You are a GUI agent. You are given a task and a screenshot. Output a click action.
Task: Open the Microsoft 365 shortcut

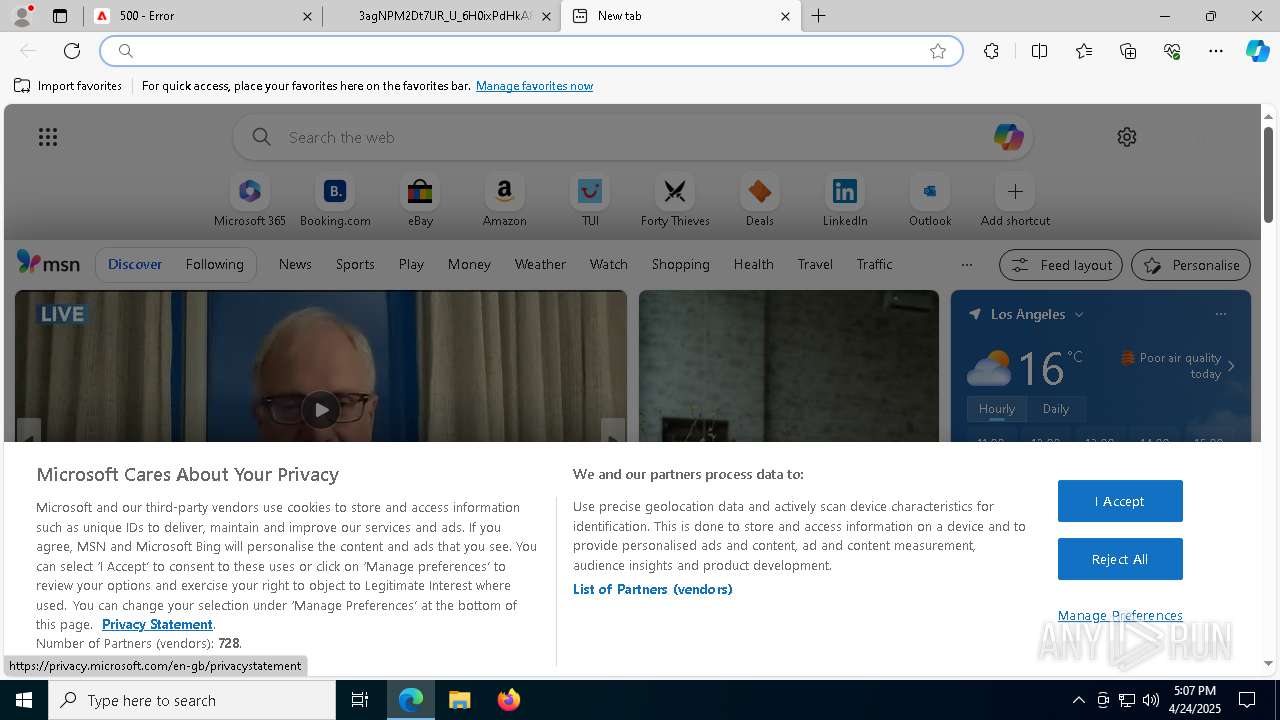pyautogui.click(x=250, y=201)
